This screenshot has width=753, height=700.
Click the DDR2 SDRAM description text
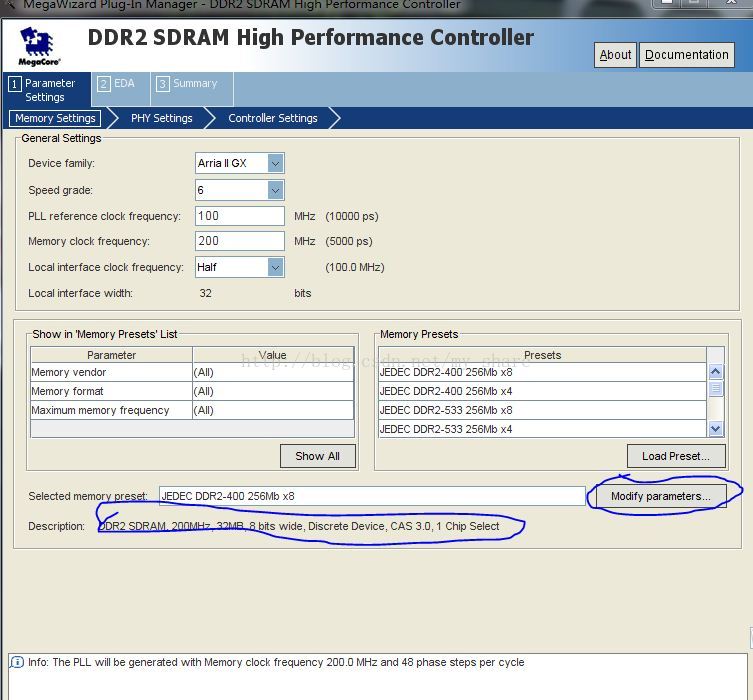tap(299, 526)
